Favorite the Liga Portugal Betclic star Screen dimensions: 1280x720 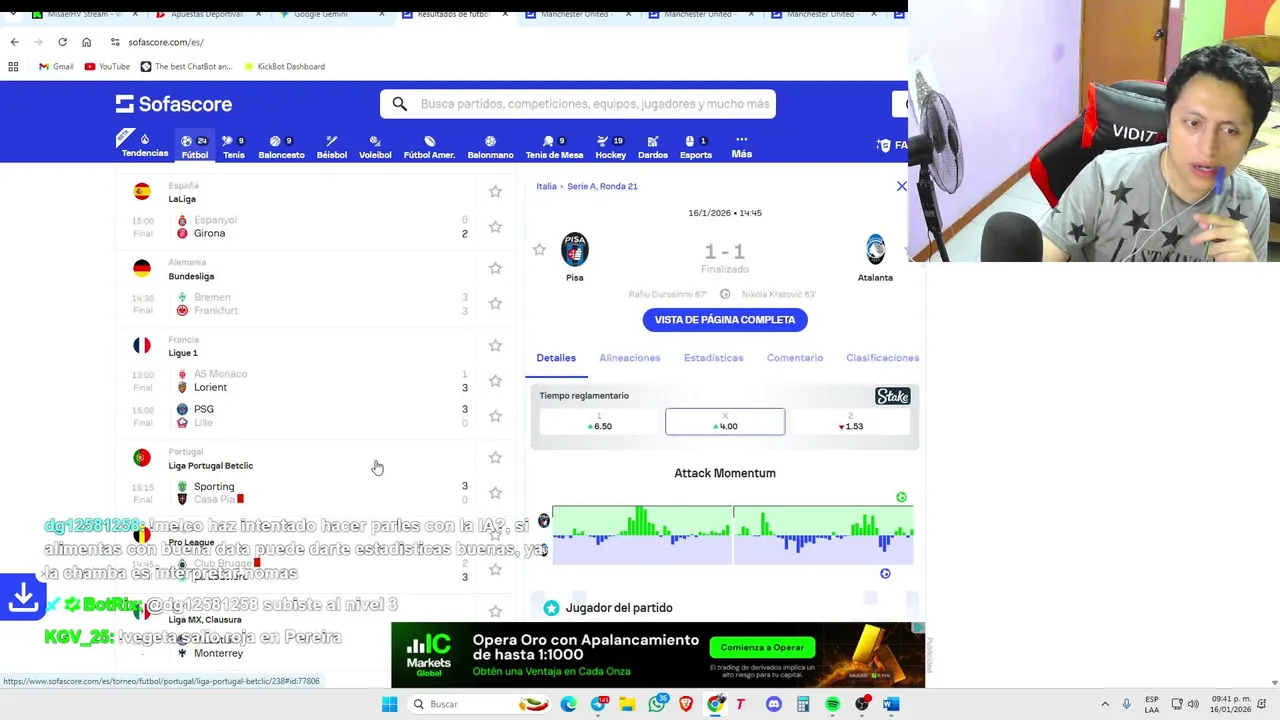[495, 457]
